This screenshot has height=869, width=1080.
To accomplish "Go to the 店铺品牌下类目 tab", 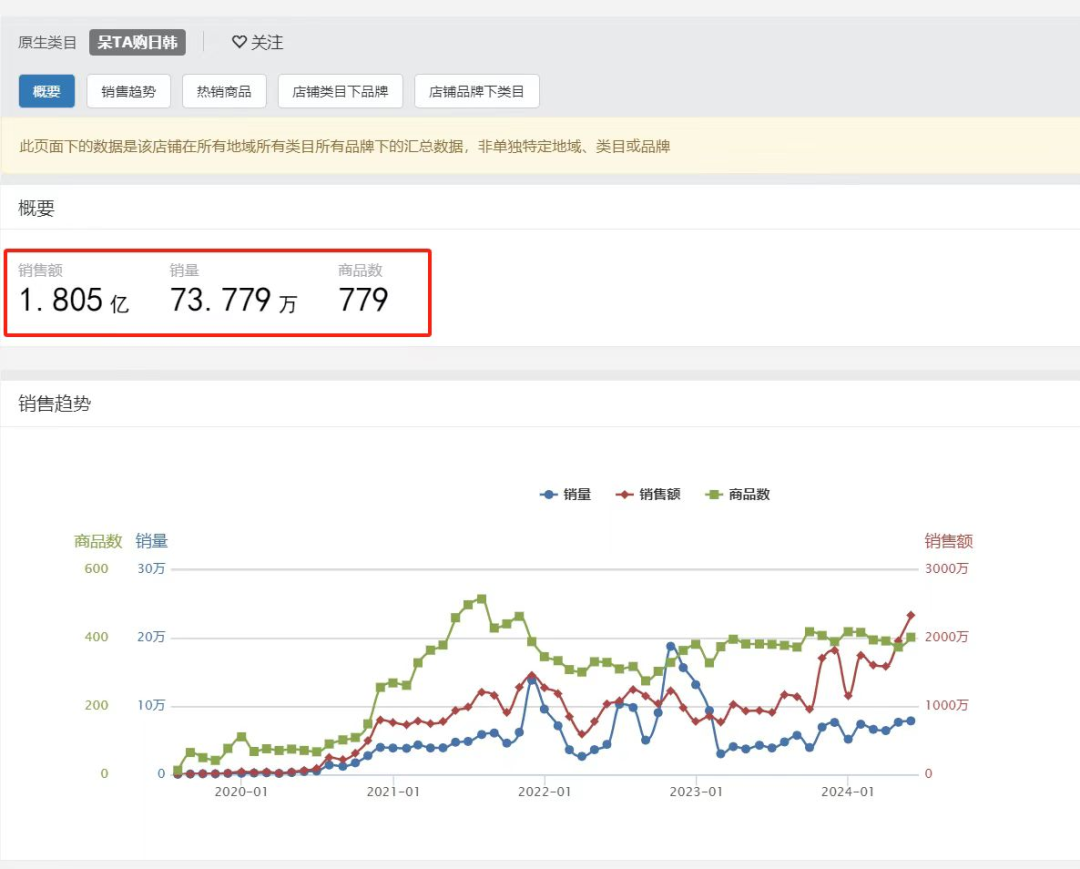I will click(476, 92).
